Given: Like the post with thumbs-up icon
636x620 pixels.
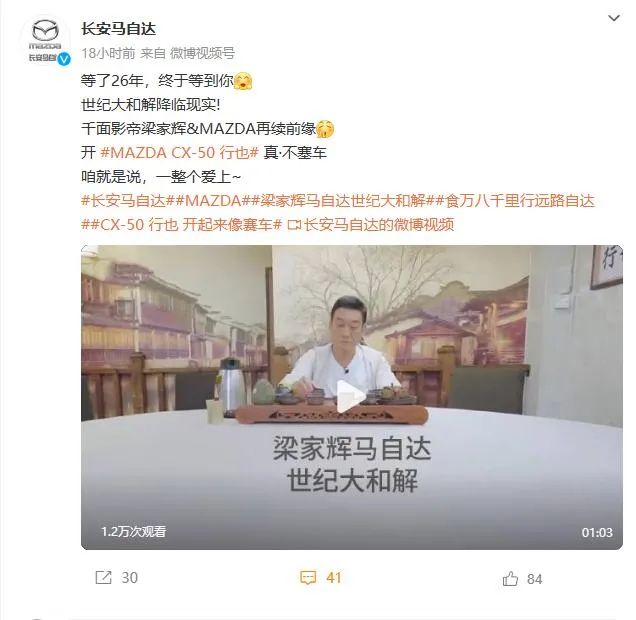Looking at the screenshot, I should coord(510,578).
